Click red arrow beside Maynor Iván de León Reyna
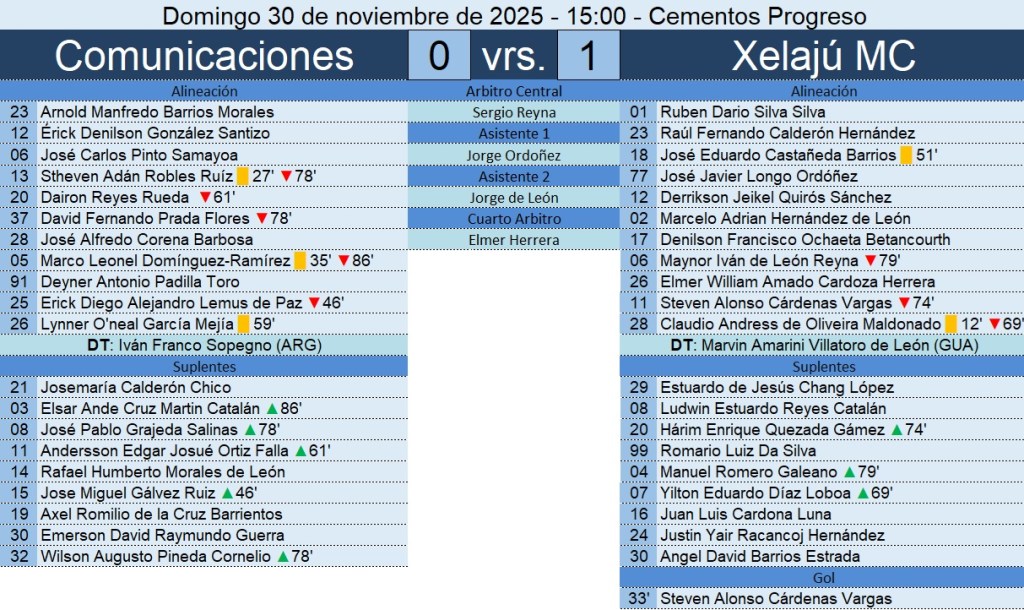The image size is (1024, 610). [870, 261]
